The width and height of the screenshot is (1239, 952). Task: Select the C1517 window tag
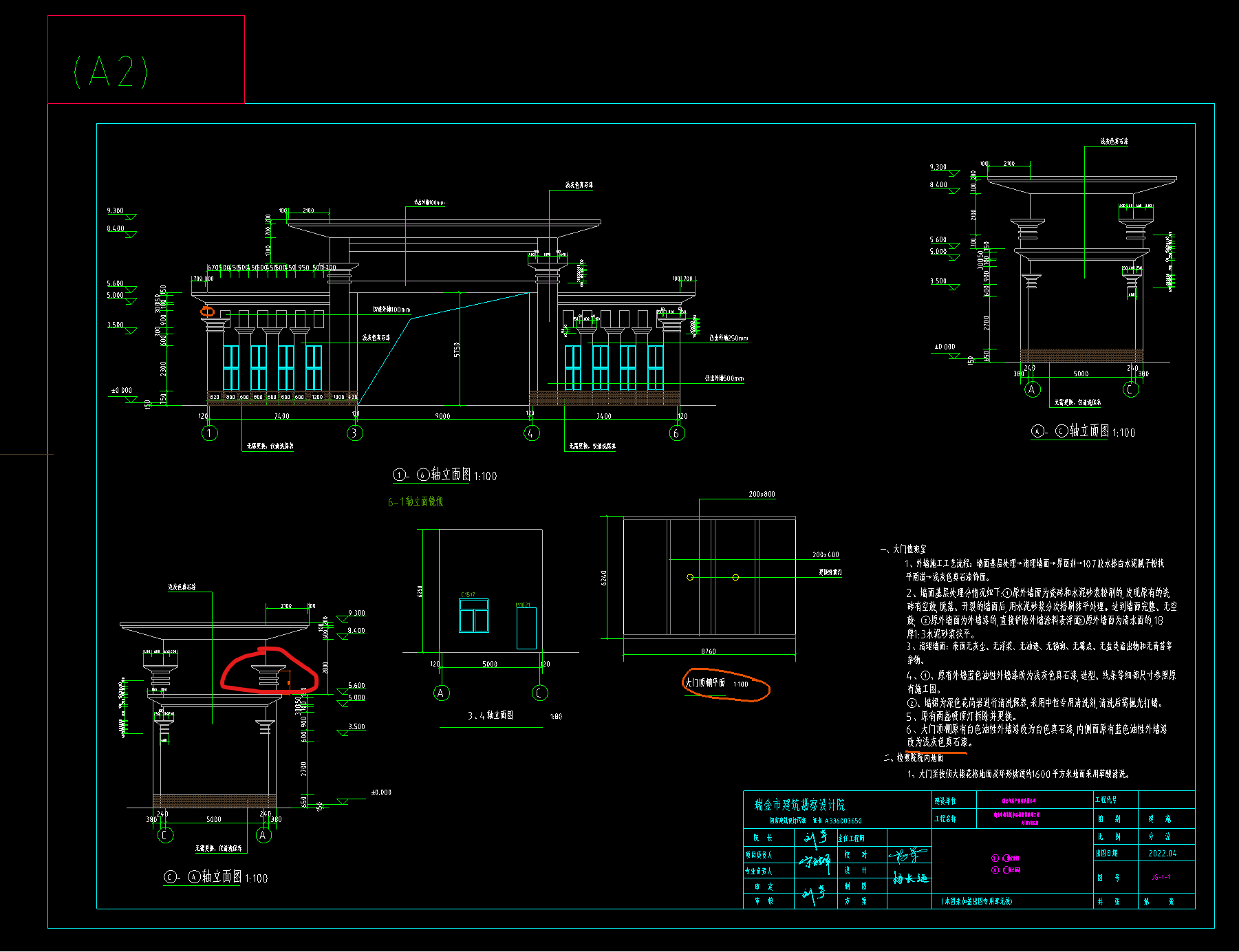(468, 595)
